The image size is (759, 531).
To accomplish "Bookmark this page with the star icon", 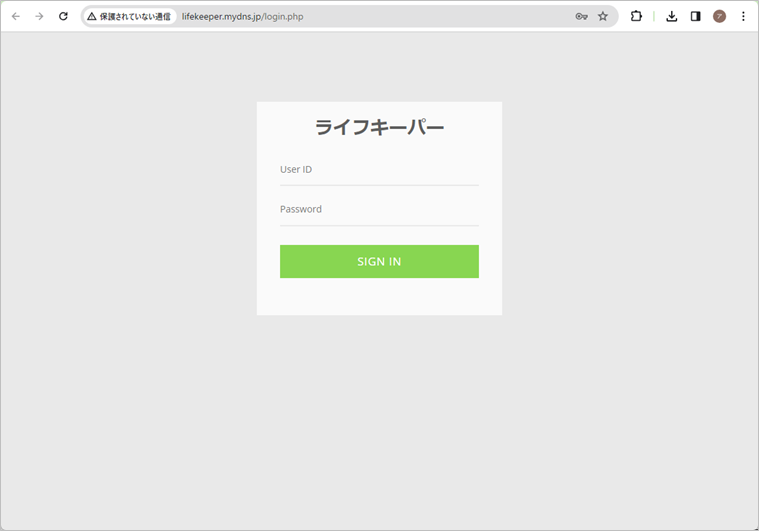I will pyautogui.click(x=603, y=16).
